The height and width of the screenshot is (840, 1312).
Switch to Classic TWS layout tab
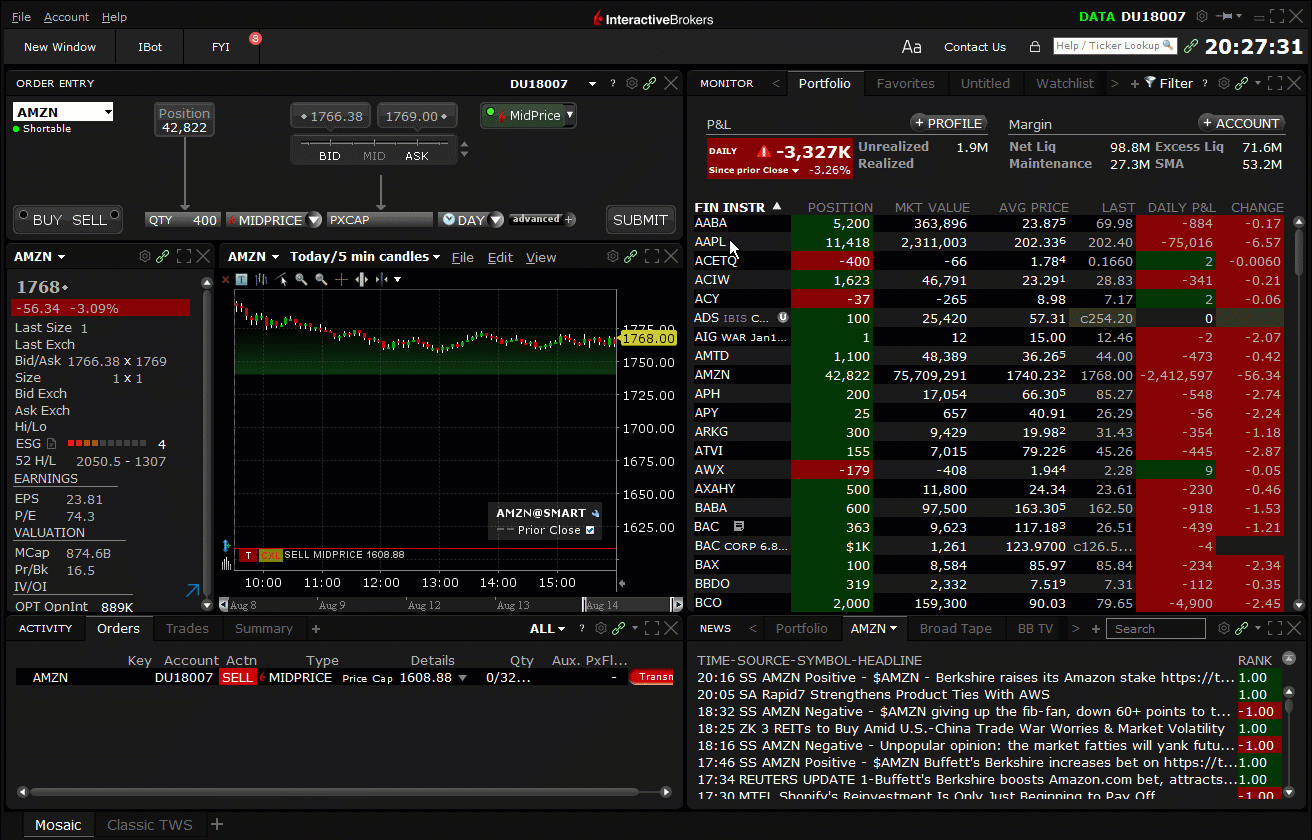(150, 825)
